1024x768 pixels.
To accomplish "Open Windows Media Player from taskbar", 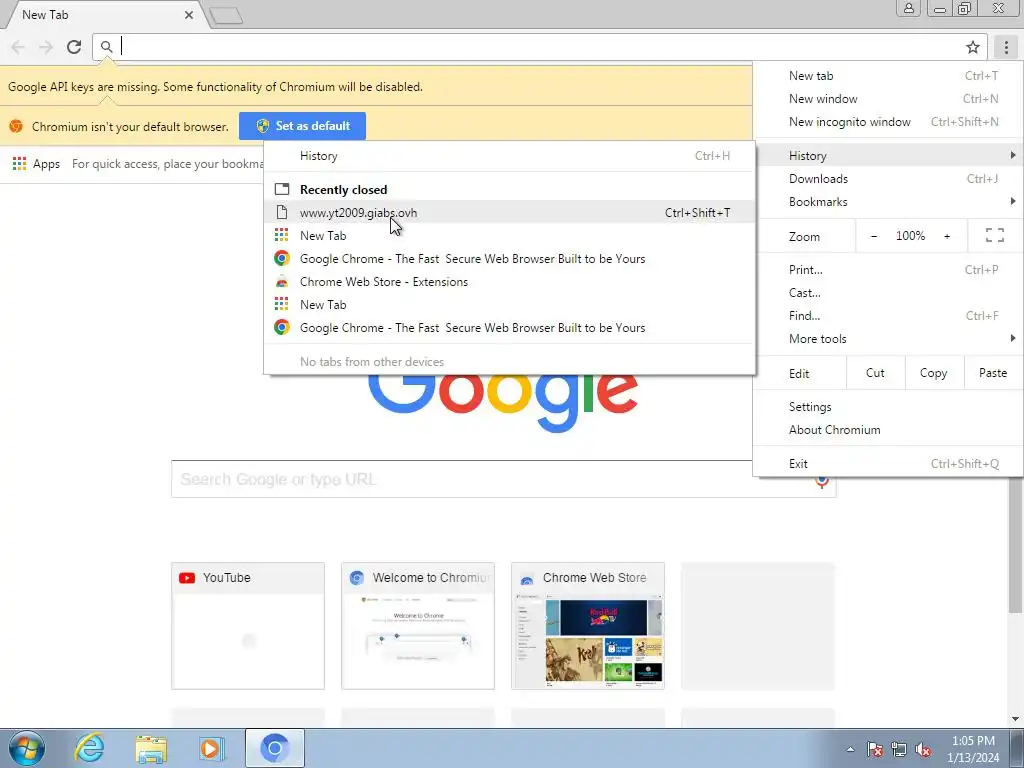I will click(x=212, y=748).
